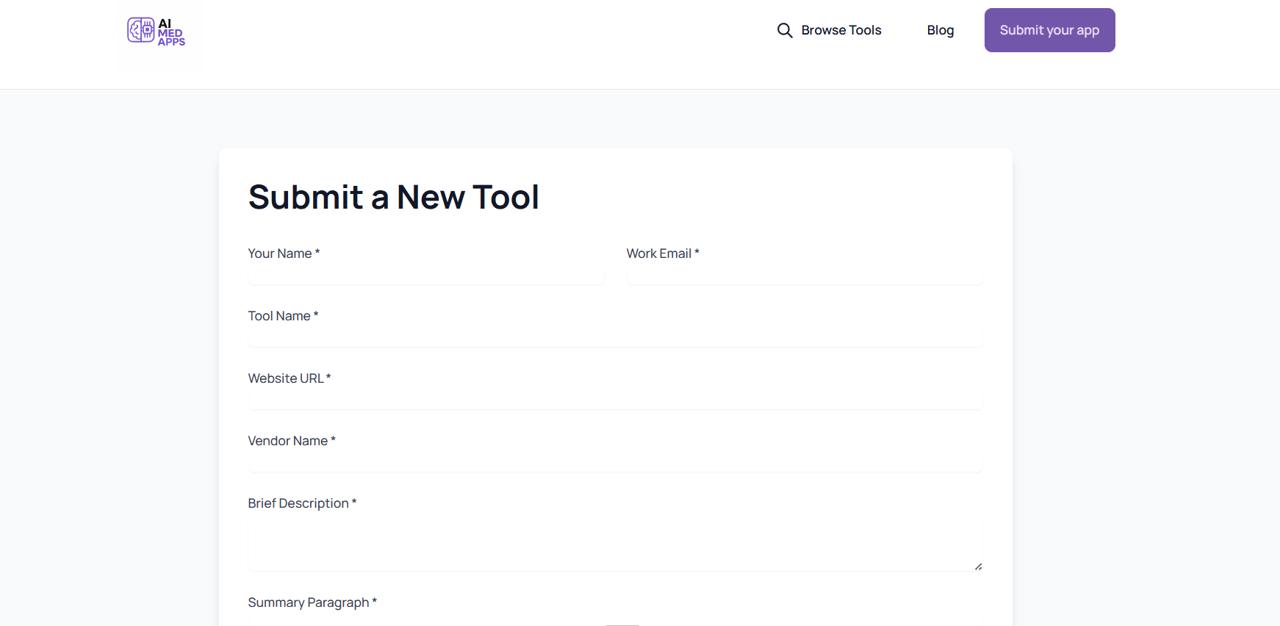The height and width of the screenshot is (626, 1280).
Task: Click the Tool Name label
Action: [x=282, y=316]
